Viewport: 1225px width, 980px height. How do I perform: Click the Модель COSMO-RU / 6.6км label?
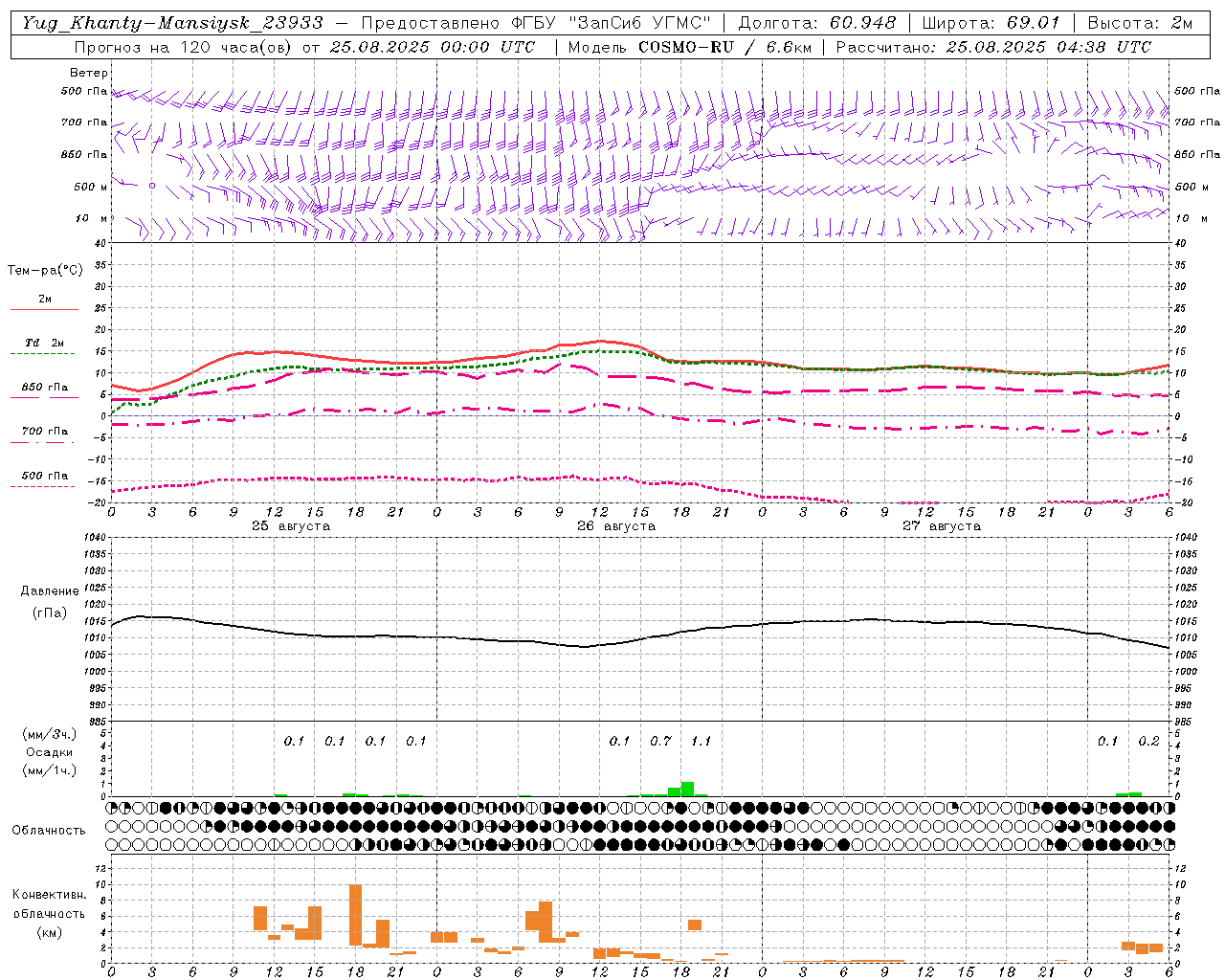[x=689, y=47]
